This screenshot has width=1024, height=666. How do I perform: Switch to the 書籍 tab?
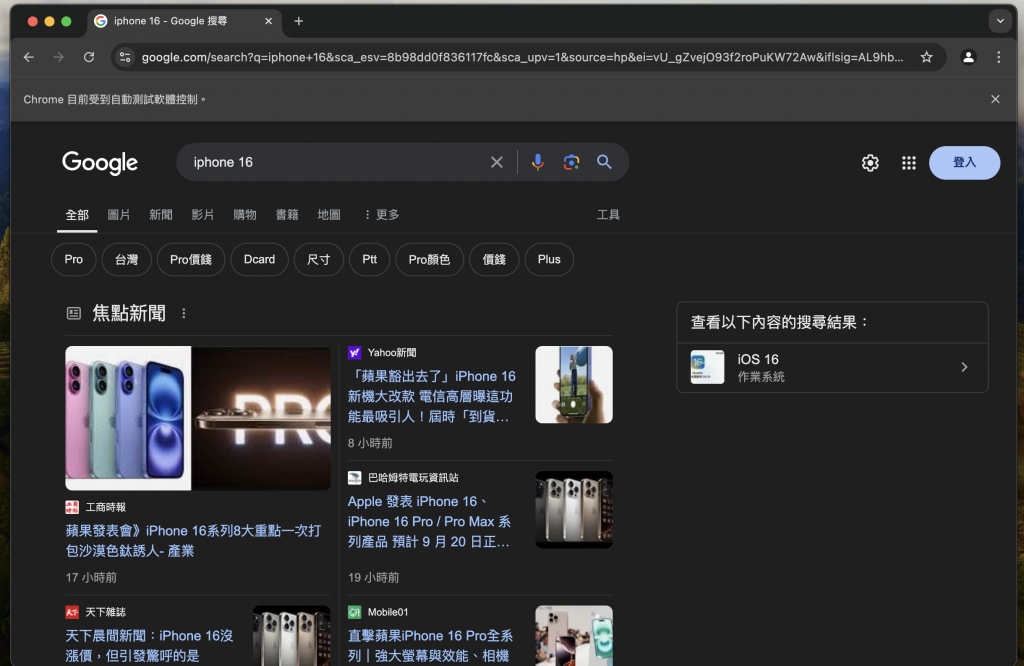click(x=287, y=215)
